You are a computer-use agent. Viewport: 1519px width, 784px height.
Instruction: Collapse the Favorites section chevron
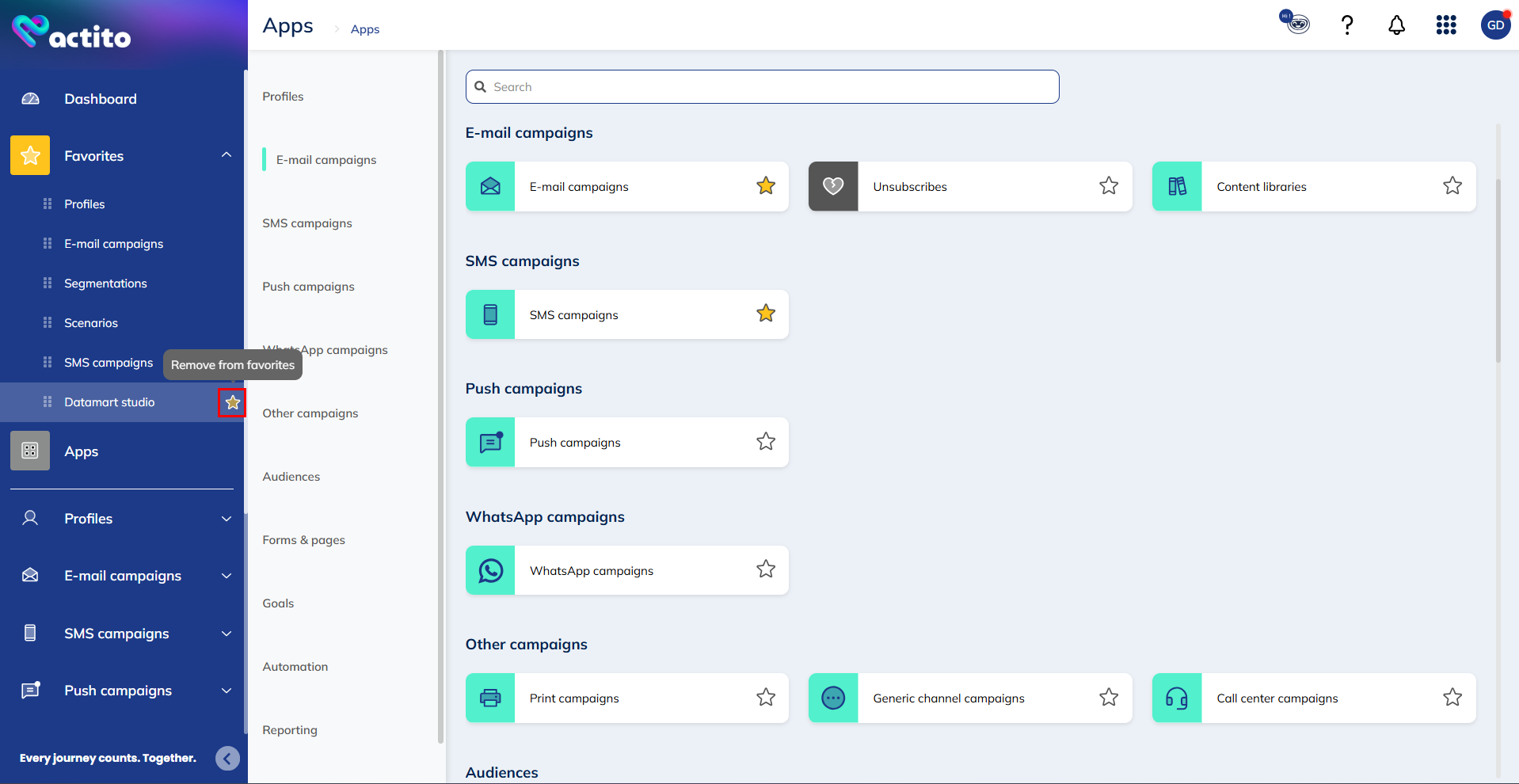coord(227,155)
